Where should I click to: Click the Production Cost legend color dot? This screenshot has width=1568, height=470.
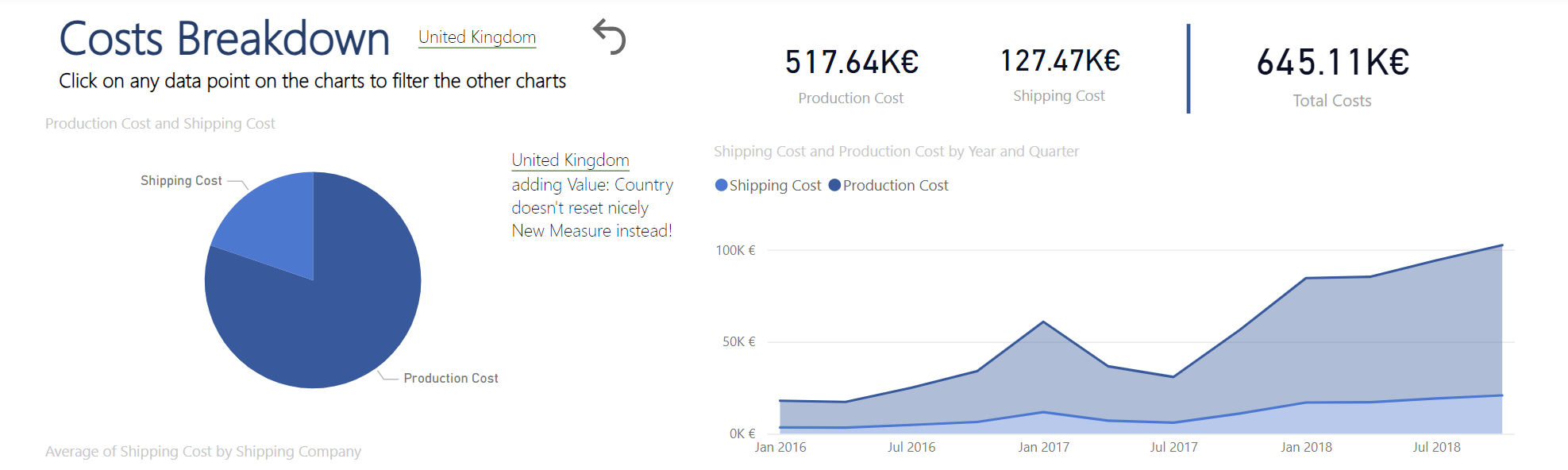click(x=834, y=185)
